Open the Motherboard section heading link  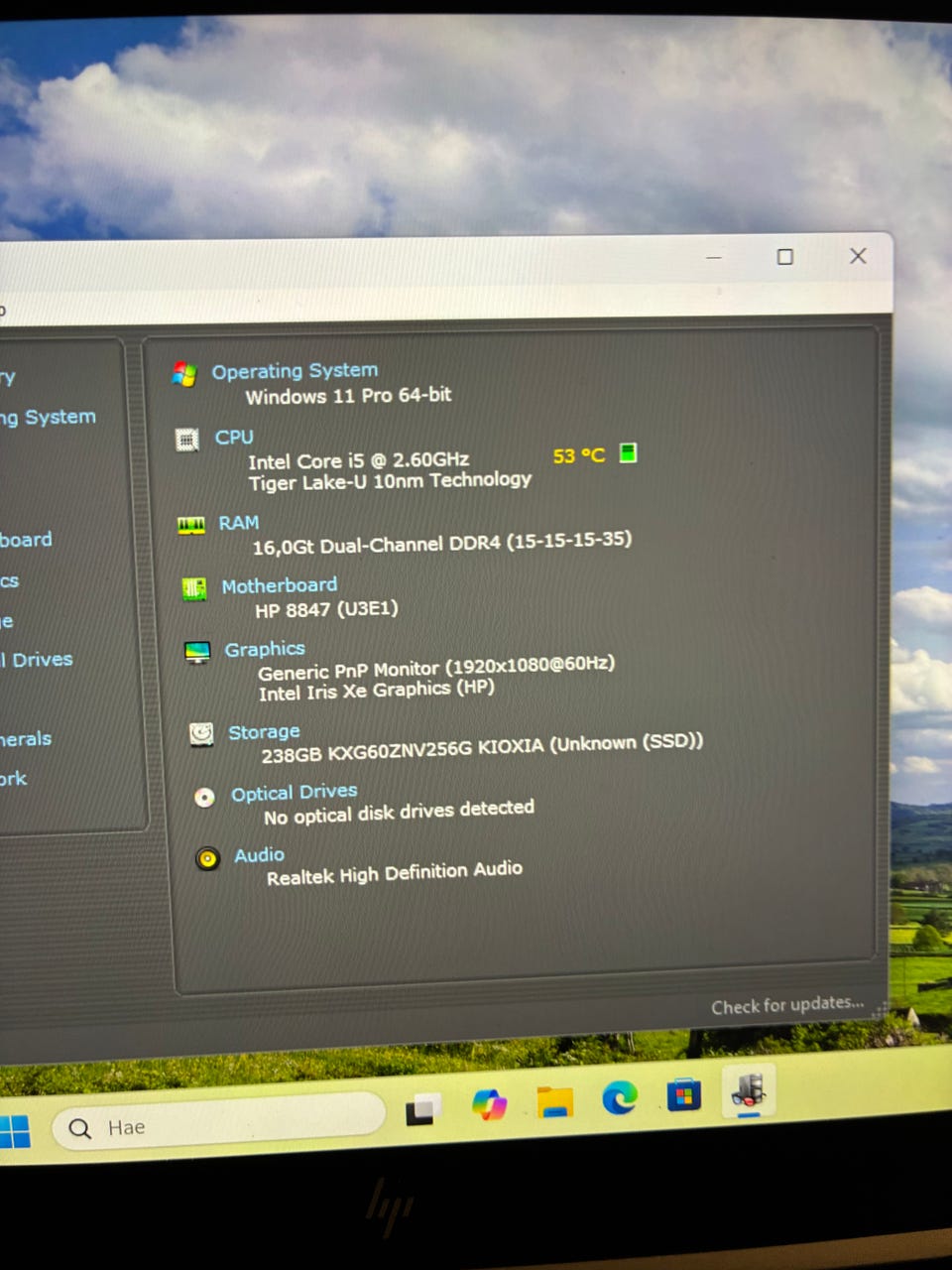[x=280, y=585]
